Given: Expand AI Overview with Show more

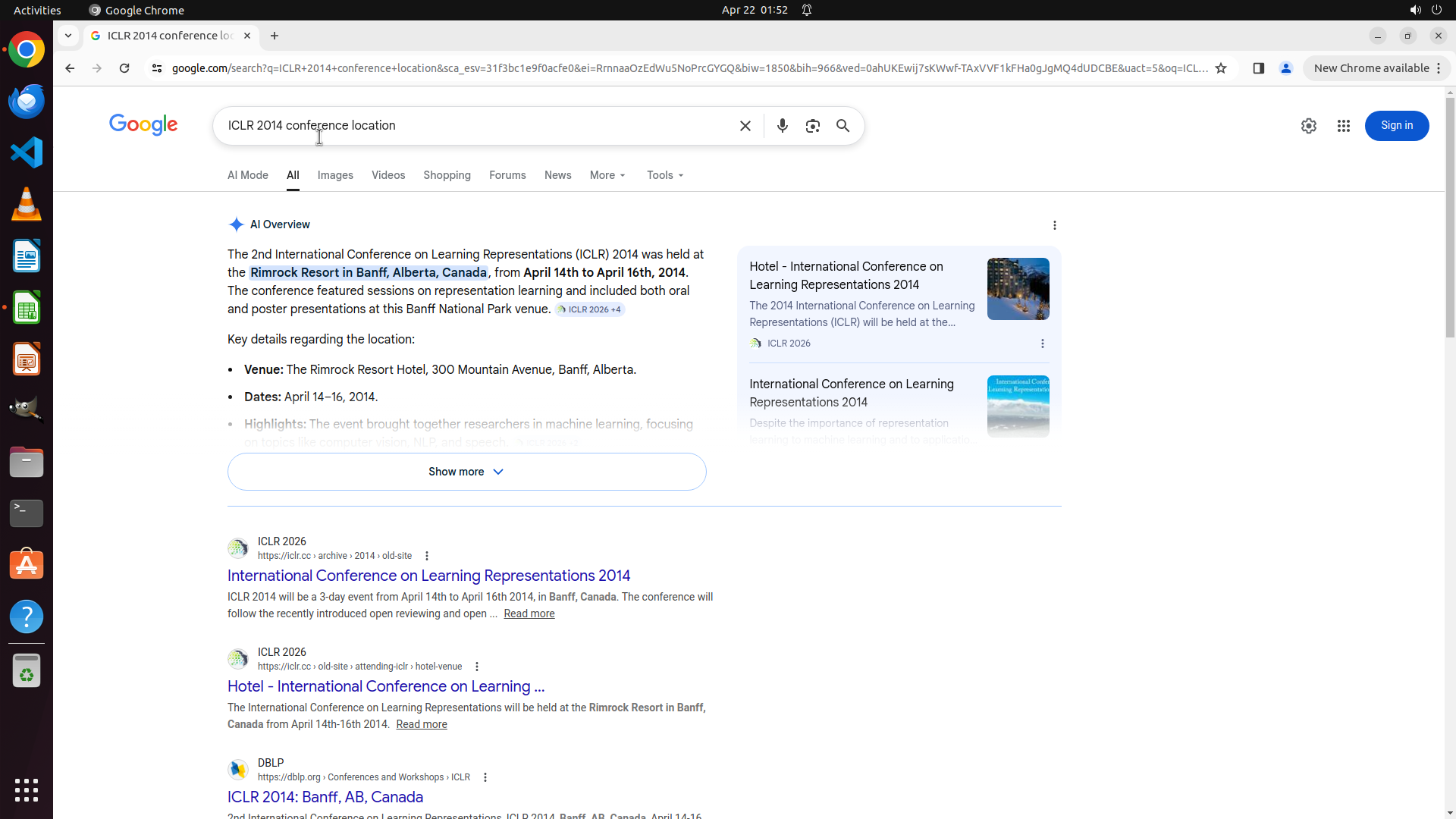Looking at the screenshot, I should pos(466,472).
